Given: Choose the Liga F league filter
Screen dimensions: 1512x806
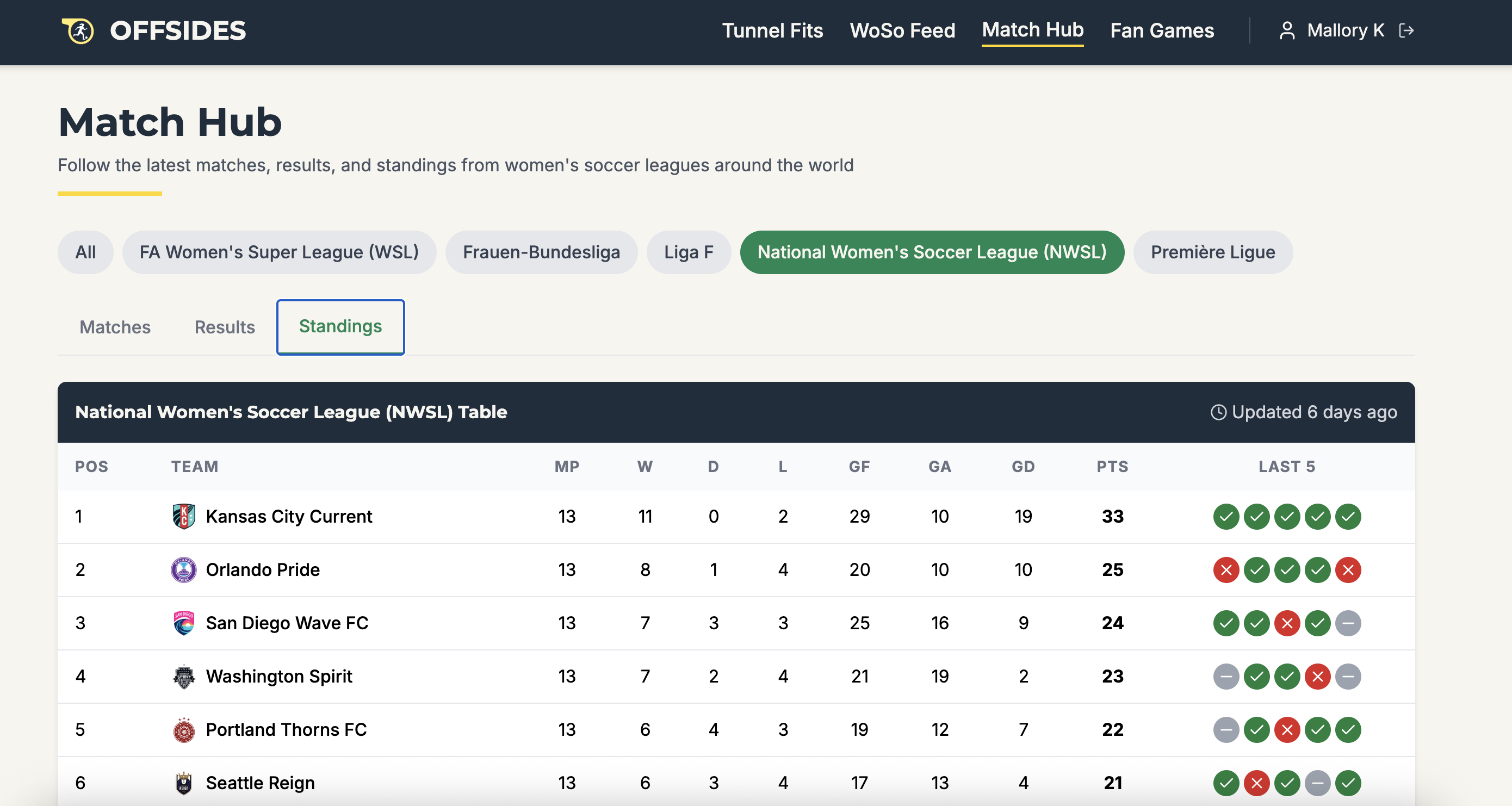Looking at the screenshot, I should (688, 252).
